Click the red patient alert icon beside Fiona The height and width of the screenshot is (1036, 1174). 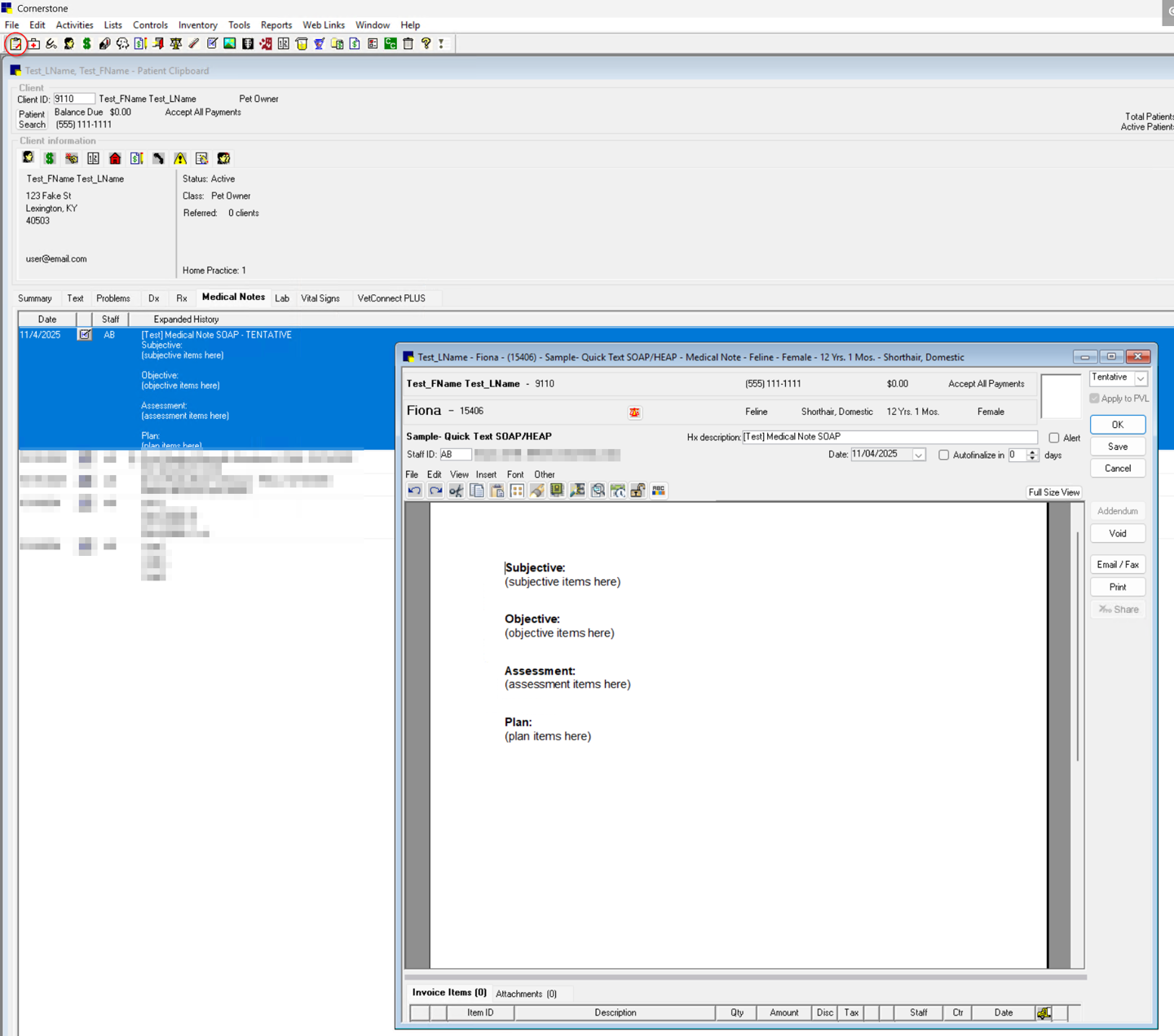634,412
